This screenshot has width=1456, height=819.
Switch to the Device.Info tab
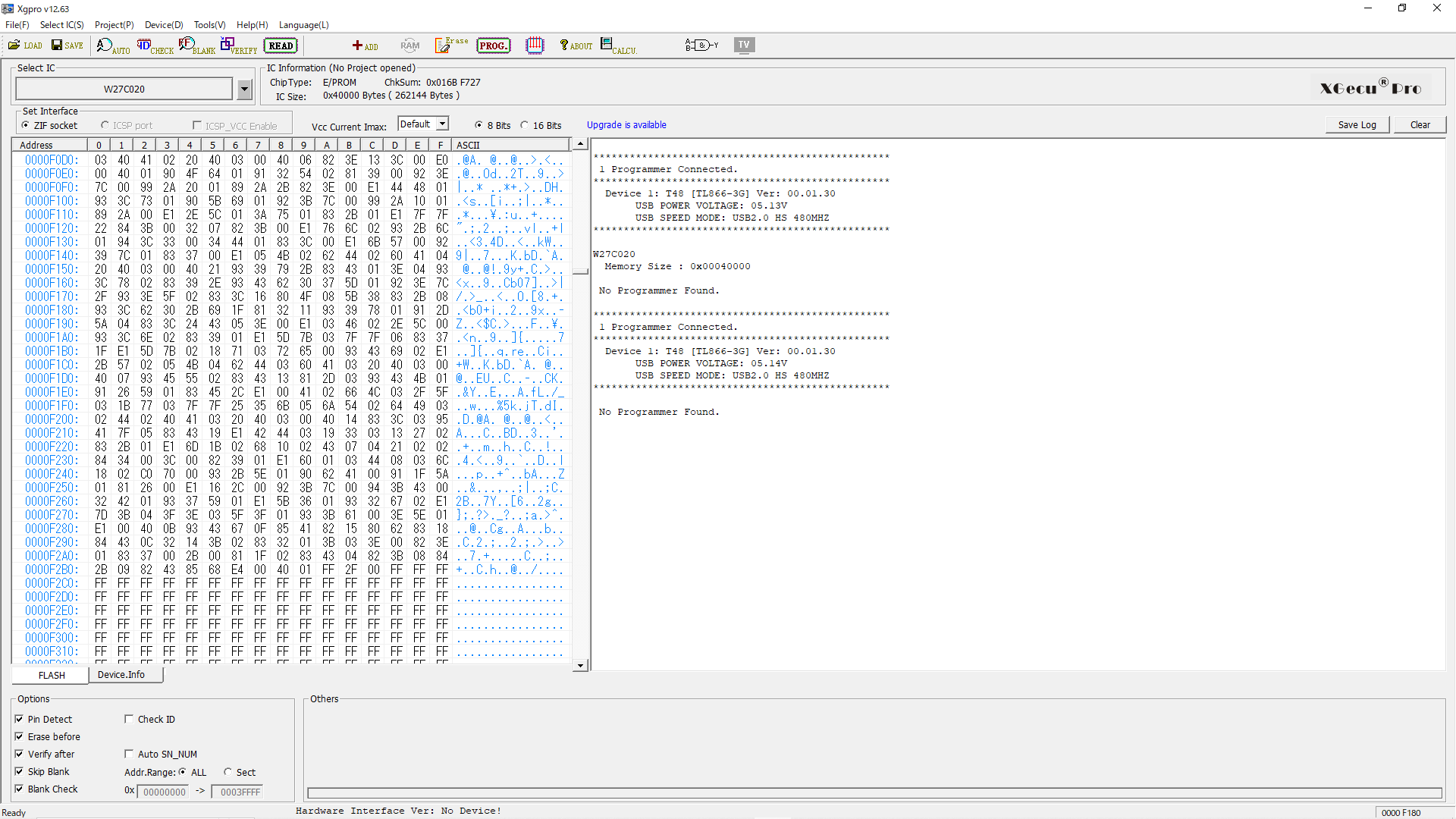coord(121,674)
